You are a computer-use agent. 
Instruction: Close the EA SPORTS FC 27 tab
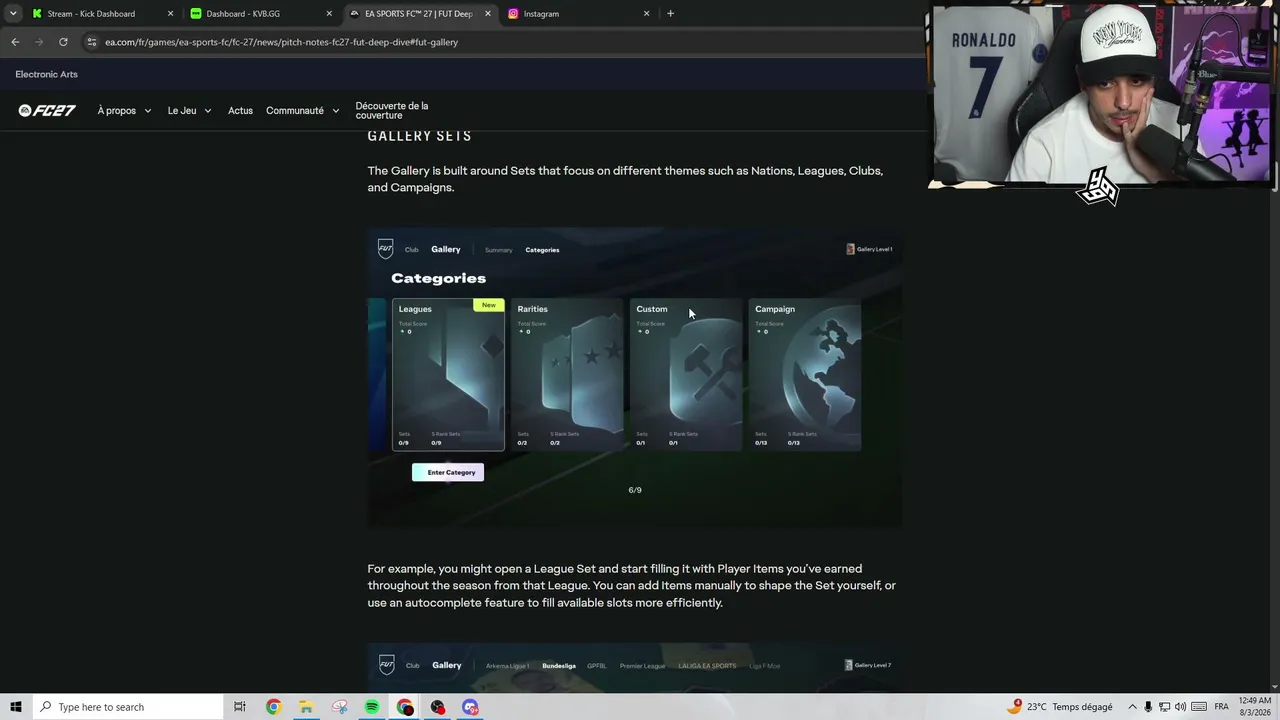point(488,14)
